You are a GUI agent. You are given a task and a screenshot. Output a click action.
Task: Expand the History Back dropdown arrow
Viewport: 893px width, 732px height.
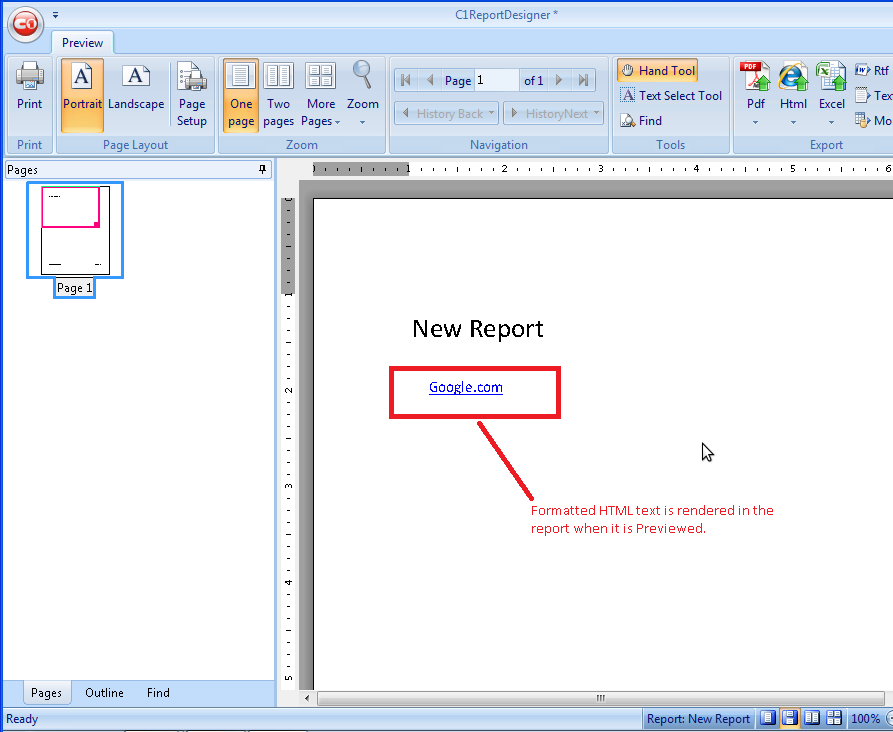pyautogui.click(x=491, y=113)
